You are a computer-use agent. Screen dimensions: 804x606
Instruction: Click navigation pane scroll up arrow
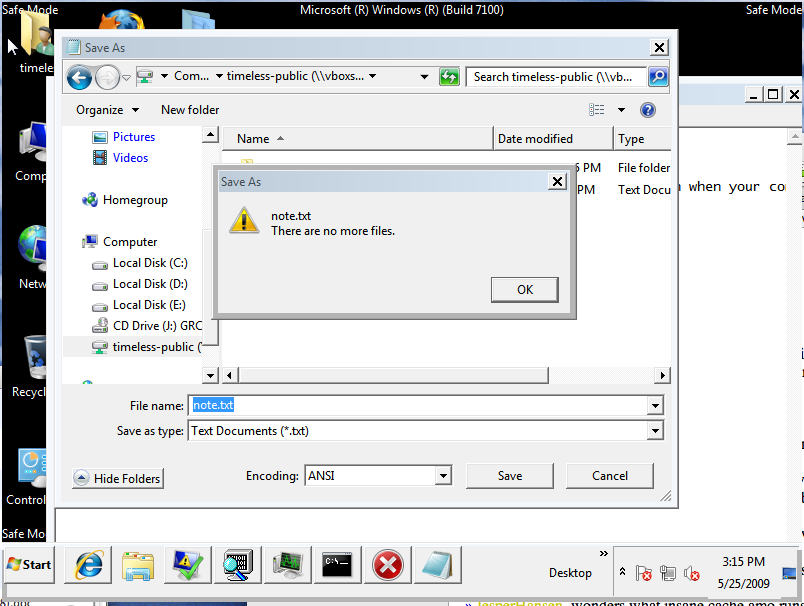(x=210, y=135)
